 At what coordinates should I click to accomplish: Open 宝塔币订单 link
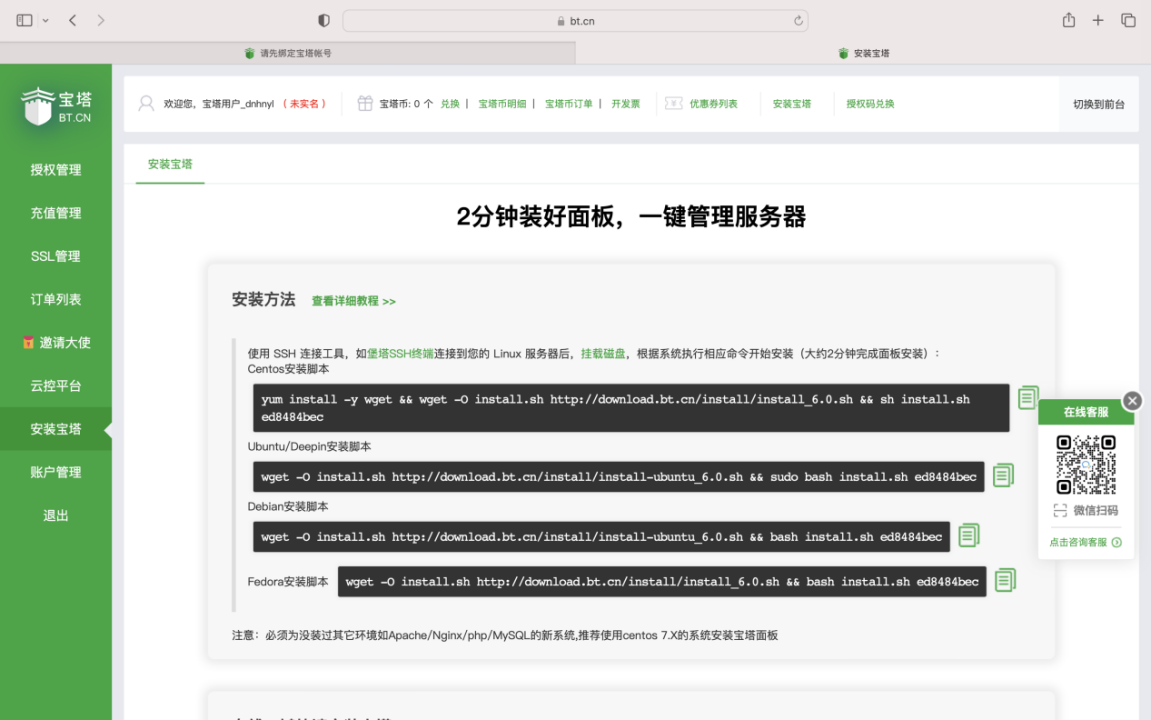569,103
